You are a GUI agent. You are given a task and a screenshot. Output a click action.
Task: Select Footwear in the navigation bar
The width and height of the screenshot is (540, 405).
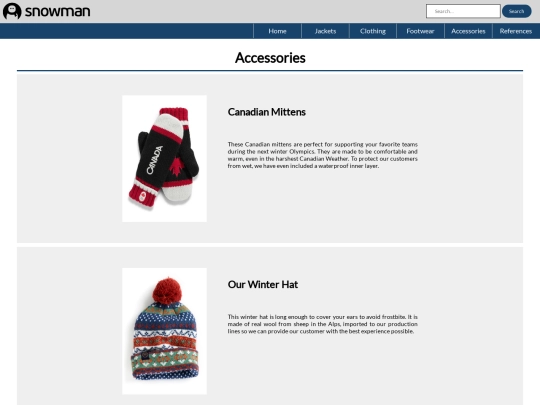420,31
